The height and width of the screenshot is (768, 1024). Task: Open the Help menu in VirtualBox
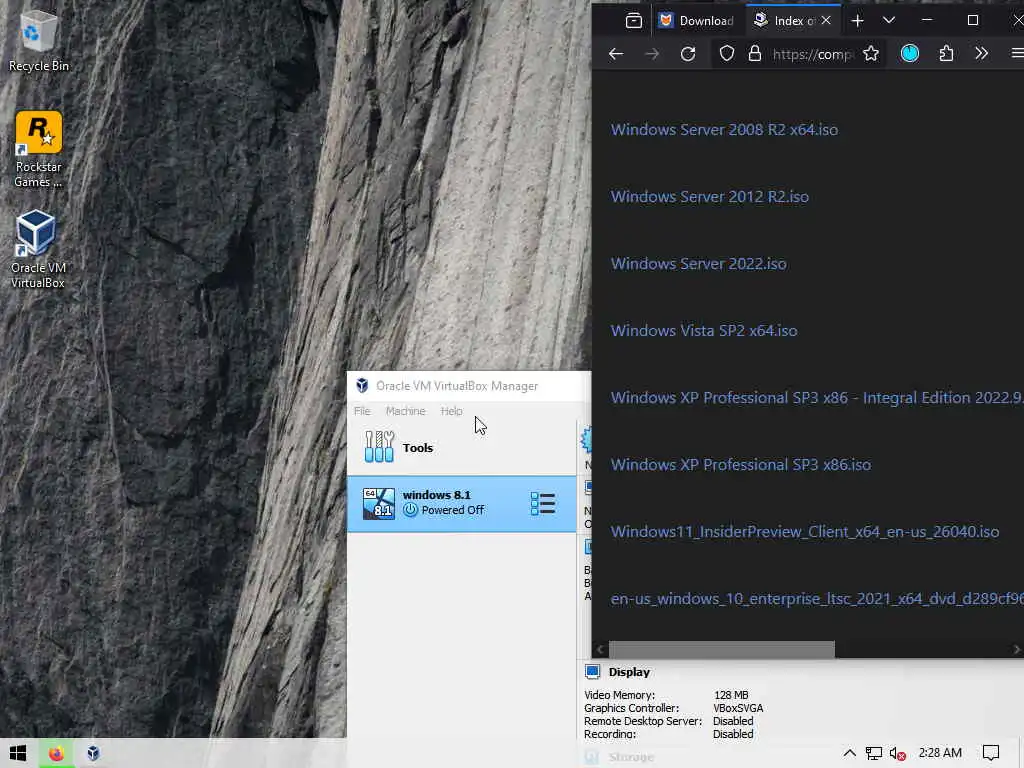pyautogui.click(x=451, y=411)
